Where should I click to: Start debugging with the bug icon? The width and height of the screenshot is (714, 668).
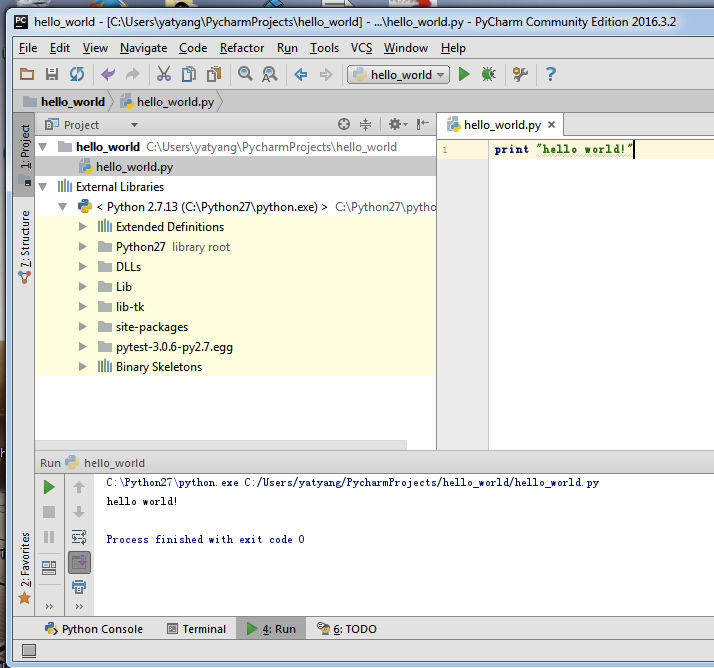point(489,74)
